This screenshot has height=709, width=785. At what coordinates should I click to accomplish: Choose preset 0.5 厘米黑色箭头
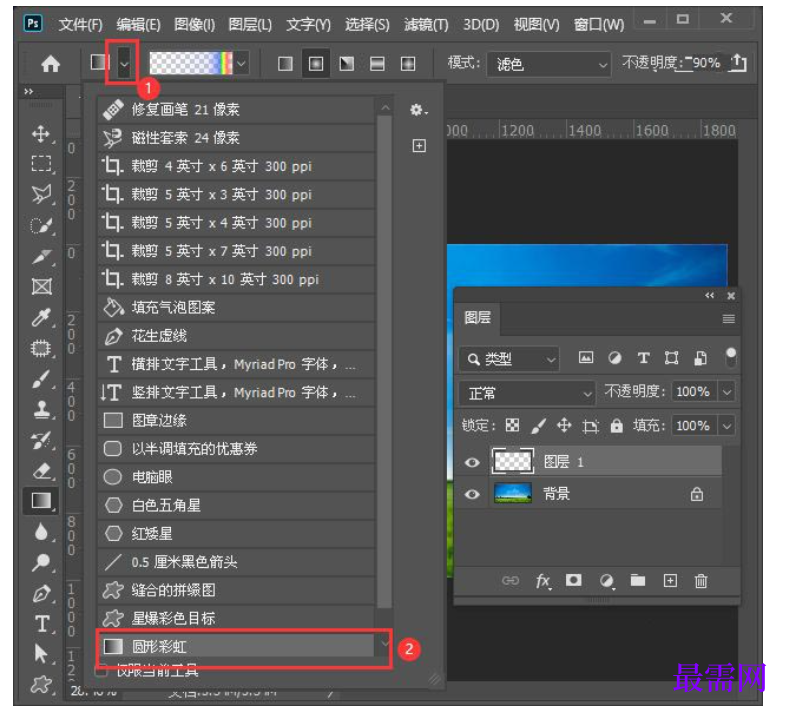pos(236,562)
